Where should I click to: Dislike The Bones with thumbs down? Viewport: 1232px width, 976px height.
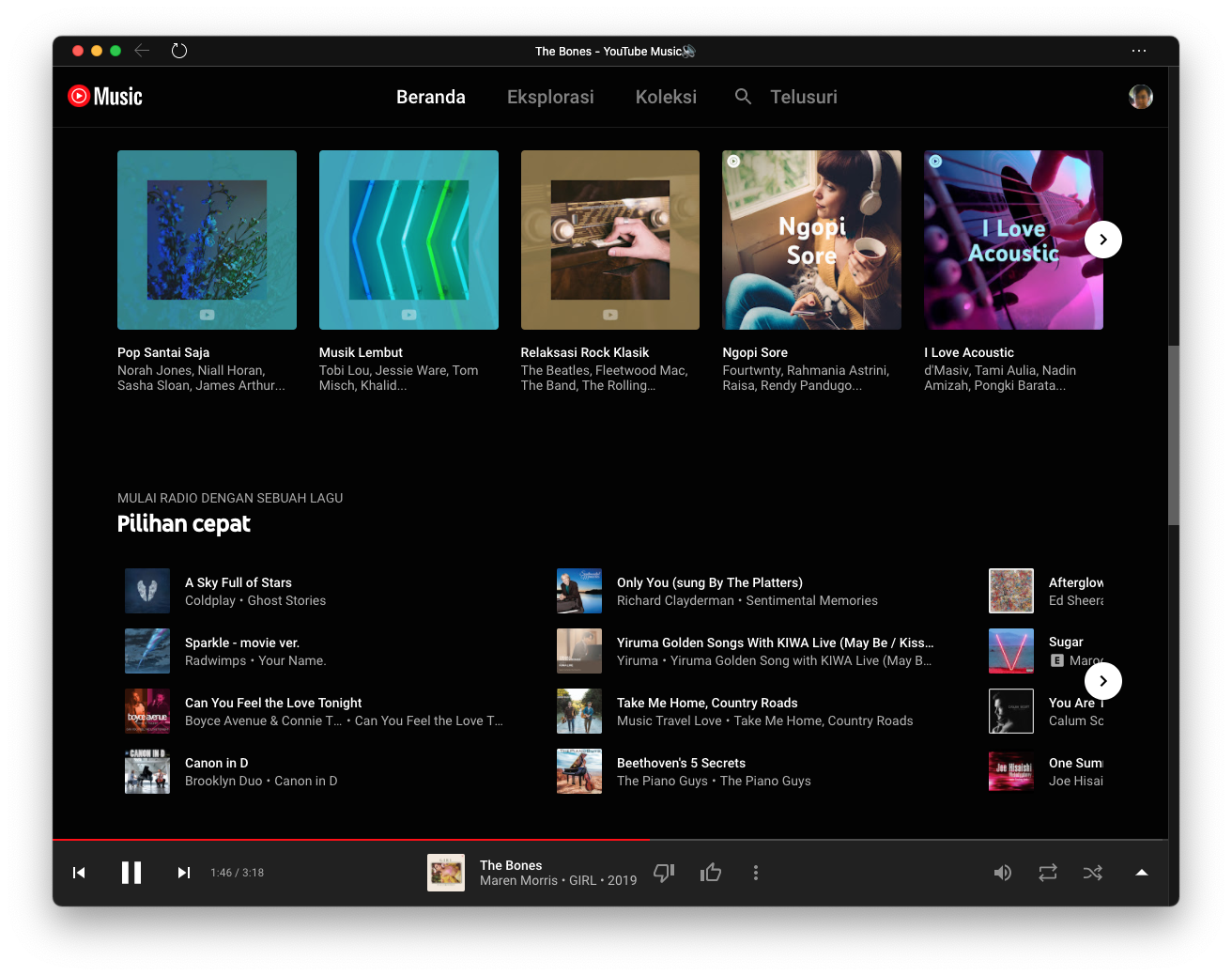(x=664, y=873)
